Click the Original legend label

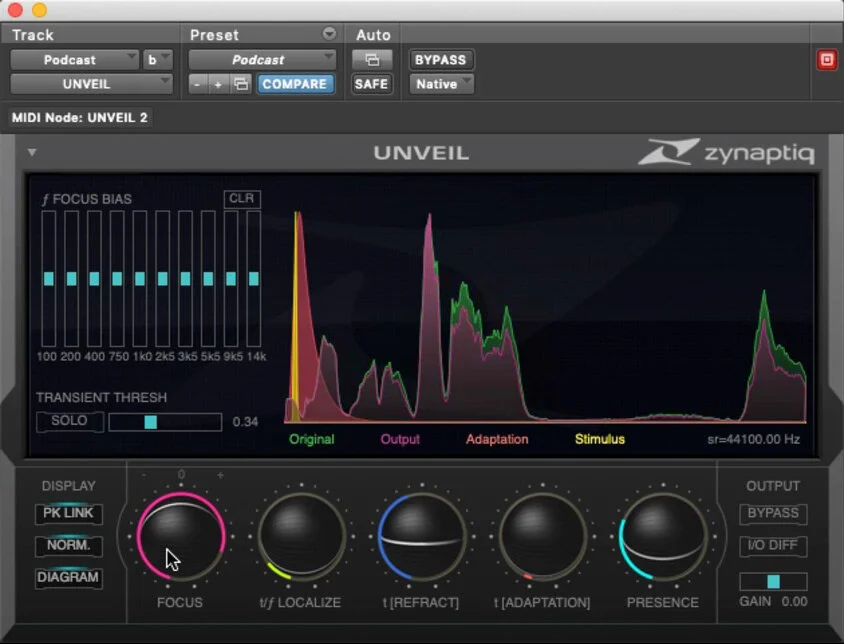coord(312,439)
